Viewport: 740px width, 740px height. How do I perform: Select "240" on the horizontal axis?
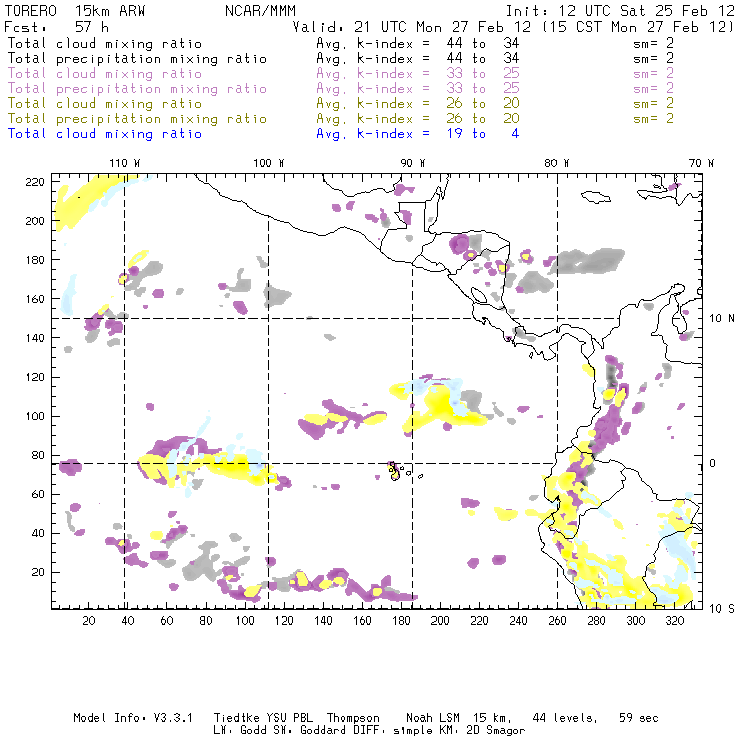coord(518,621)
